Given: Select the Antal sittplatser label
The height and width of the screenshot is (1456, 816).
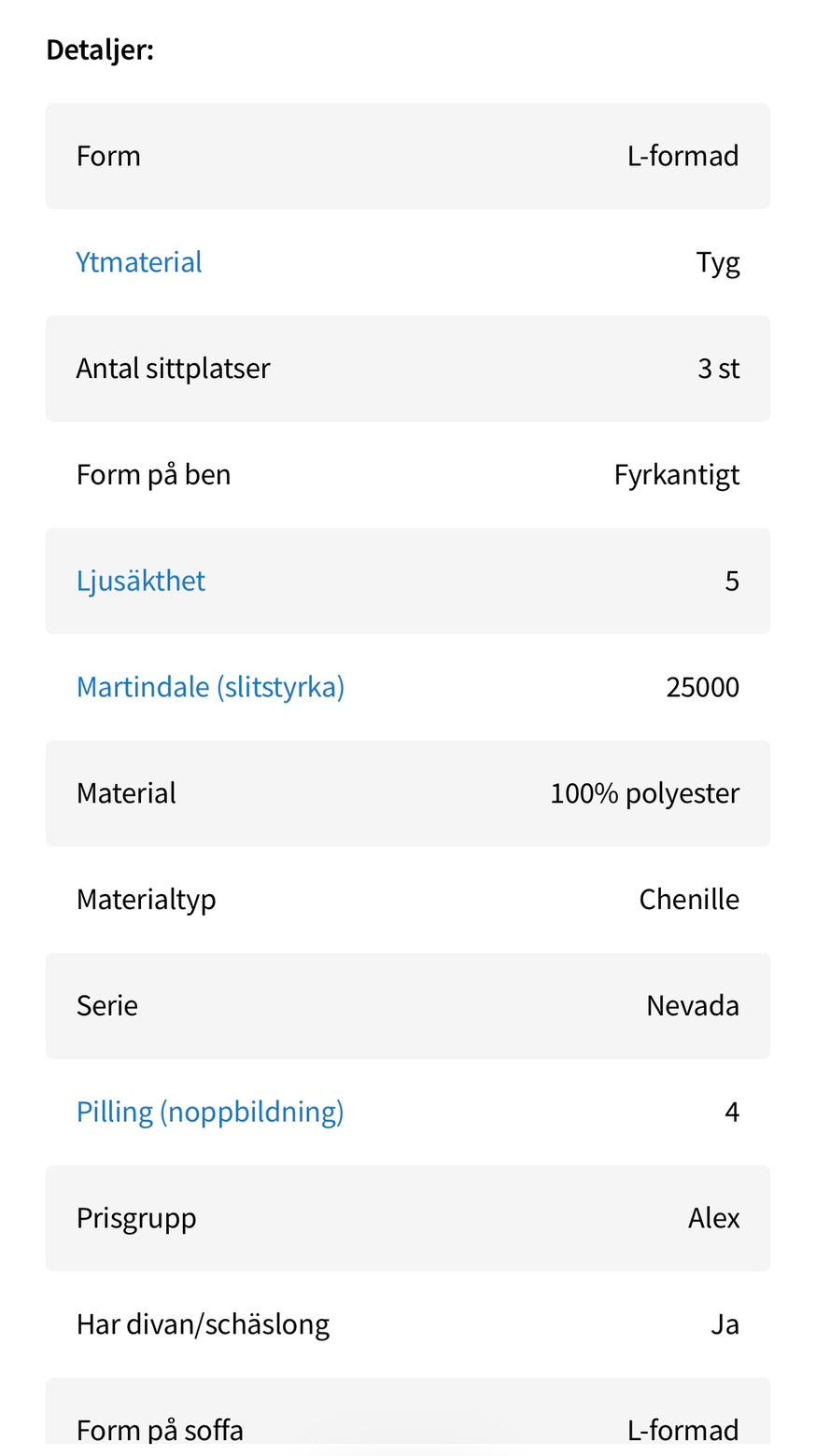Looking at the screenshot, I should click(173, 369).
